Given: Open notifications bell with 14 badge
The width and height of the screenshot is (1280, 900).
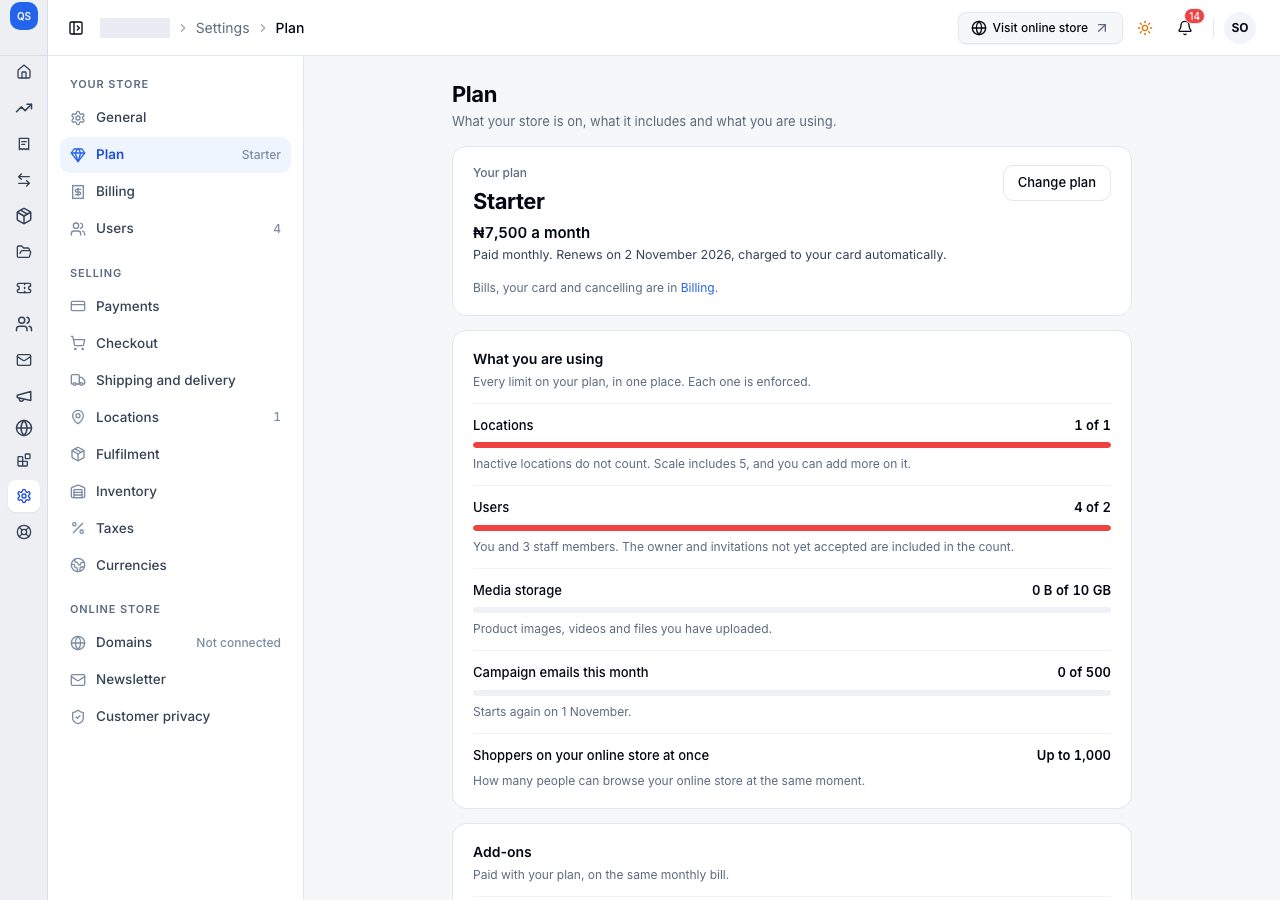Looking at the screenshot, I should [x=1185, y=28].
